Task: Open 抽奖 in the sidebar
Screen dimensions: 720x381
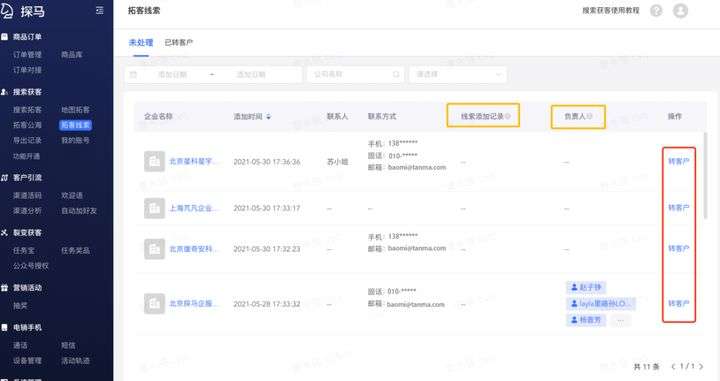Action: (x=20, y=305)
